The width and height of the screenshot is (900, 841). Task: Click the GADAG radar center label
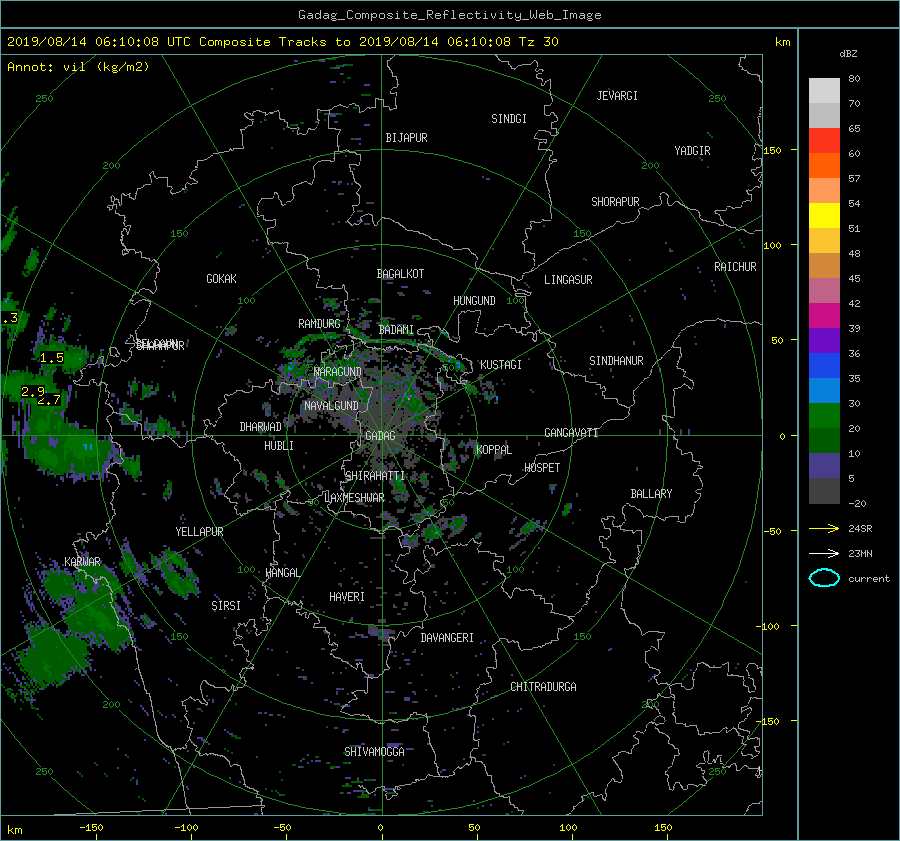[380, 436]
